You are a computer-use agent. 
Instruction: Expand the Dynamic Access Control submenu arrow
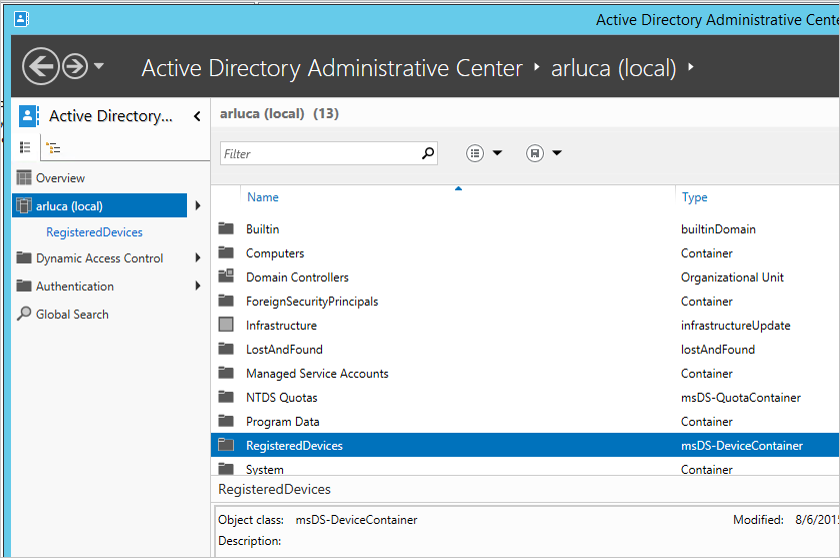tap(197, 258)
